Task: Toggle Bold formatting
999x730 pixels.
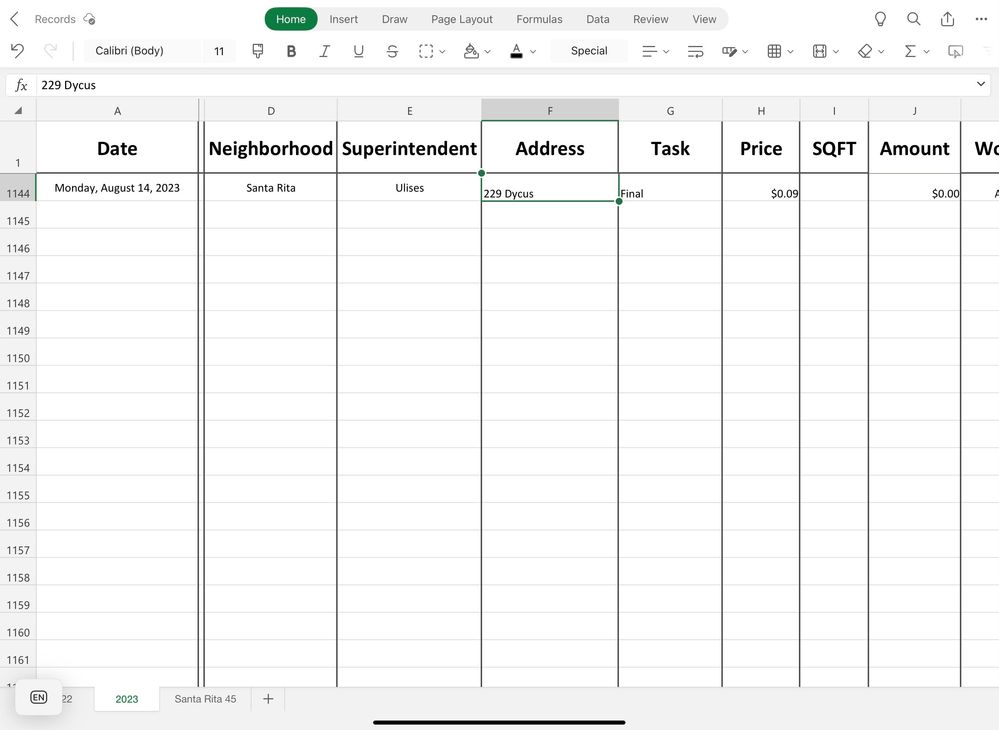Action: pyautogui.click(x=291, y=51)
